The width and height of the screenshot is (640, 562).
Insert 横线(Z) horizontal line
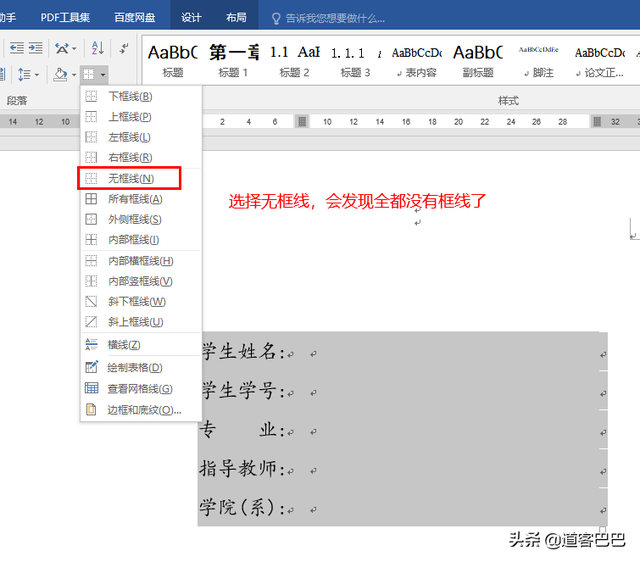141,345
